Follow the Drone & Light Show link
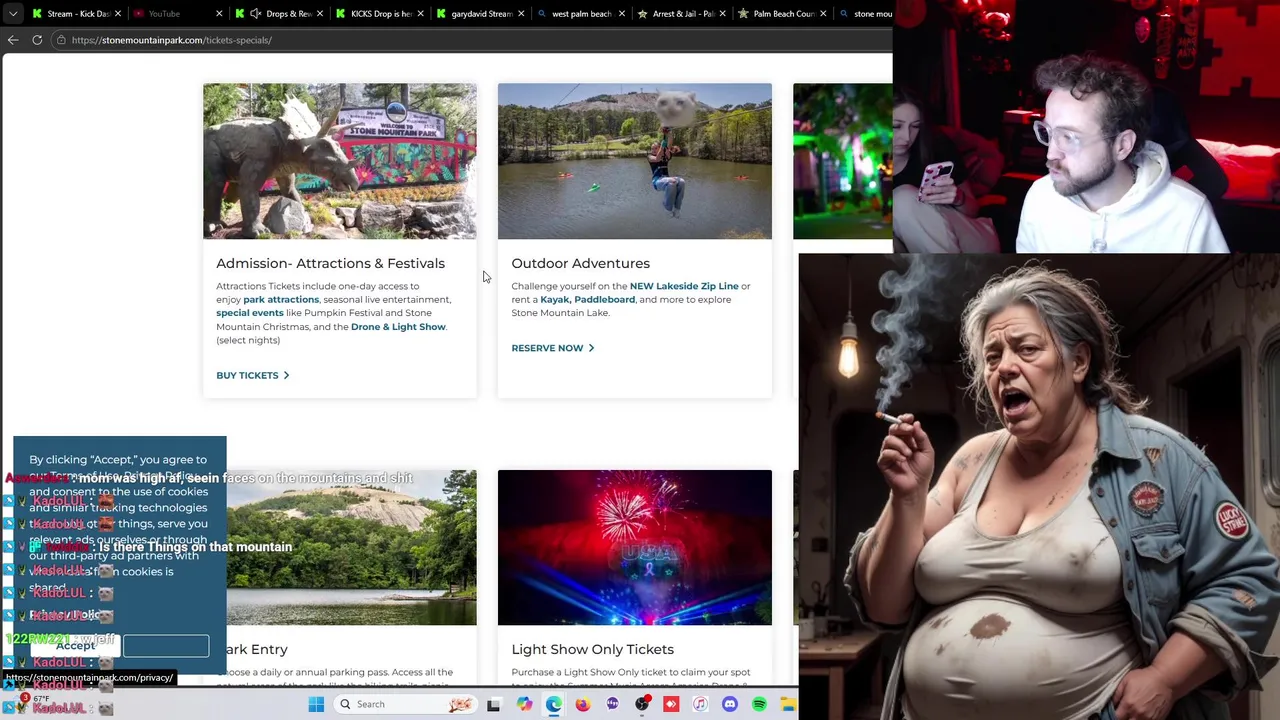The image size is (1280, 720). pos(398,327)
